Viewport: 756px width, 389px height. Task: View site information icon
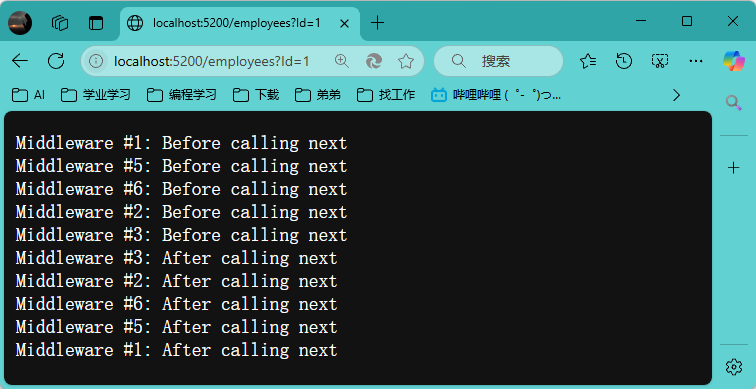pos(96,61)
